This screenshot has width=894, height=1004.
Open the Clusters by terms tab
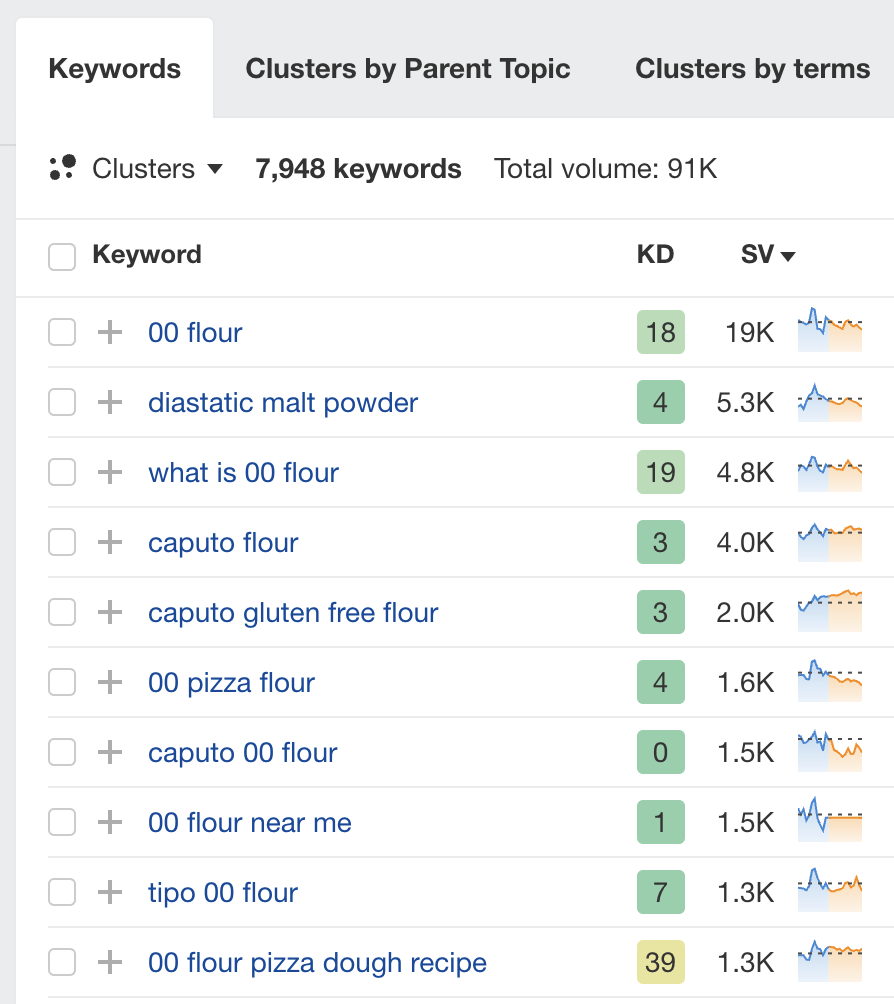[751, 68]
